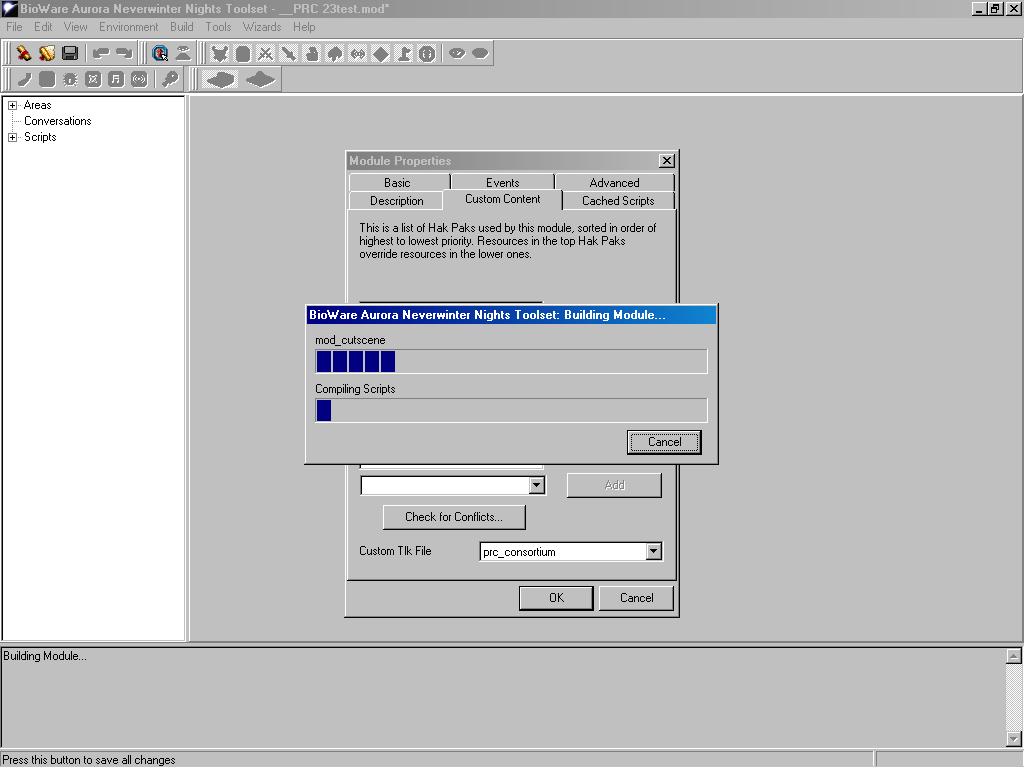Expand the Areas tree node

(x=13, y=104)
